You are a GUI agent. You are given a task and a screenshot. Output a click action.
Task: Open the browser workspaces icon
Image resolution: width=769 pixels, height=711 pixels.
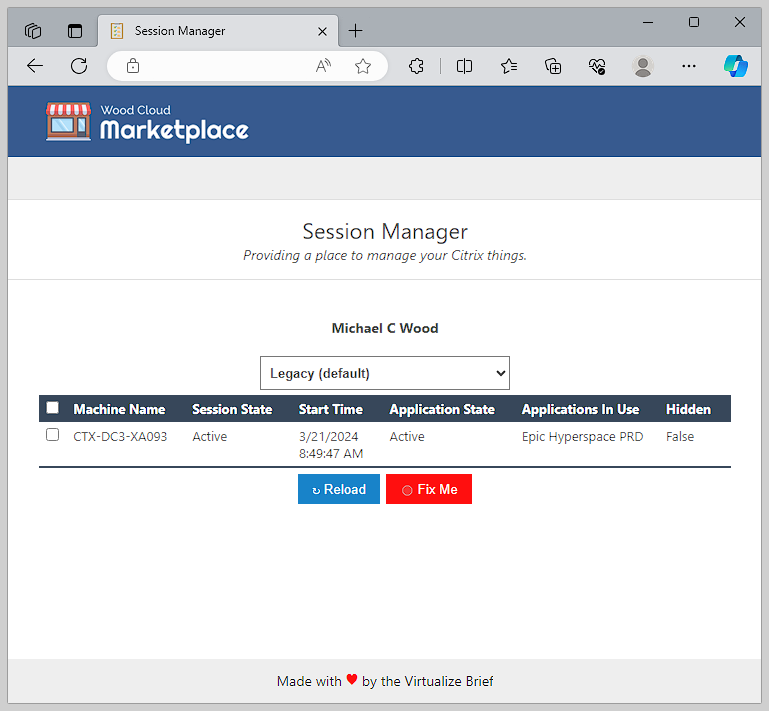coord(33,31)
